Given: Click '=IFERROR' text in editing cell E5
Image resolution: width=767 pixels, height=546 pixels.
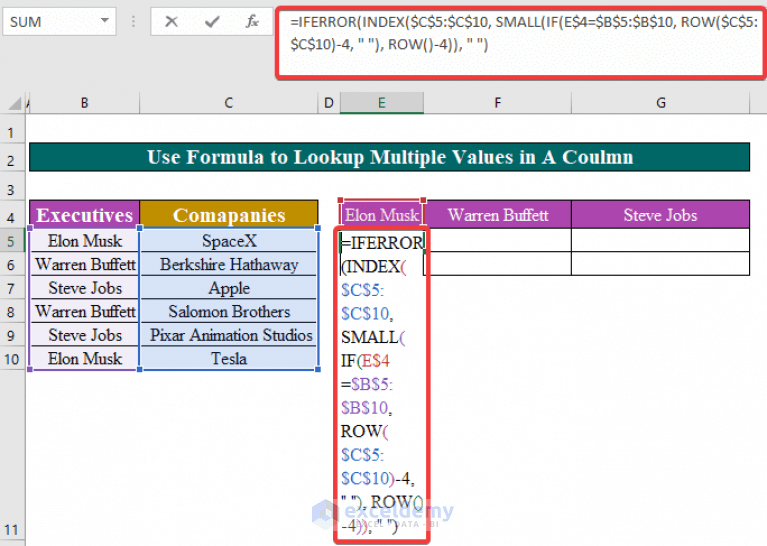Looking at the screenshot, I should click(x=382, y=242).
